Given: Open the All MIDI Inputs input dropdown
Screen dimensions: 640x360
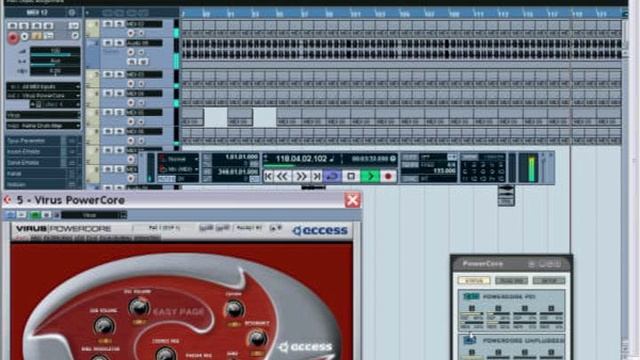Looking at the screenshot, I should click(x=43, y=87).
